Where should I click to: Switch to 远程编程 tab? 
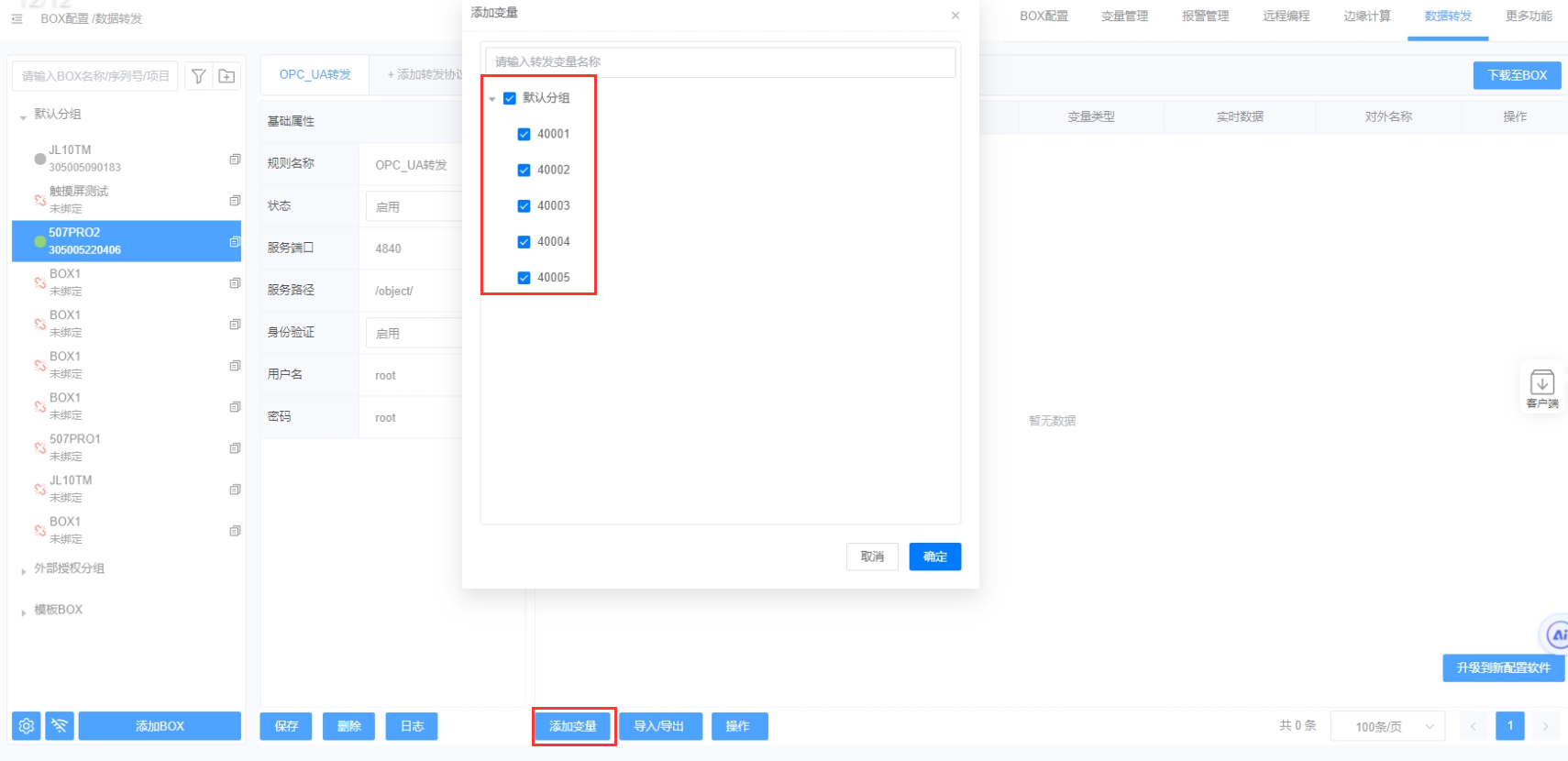point(1286,16)
